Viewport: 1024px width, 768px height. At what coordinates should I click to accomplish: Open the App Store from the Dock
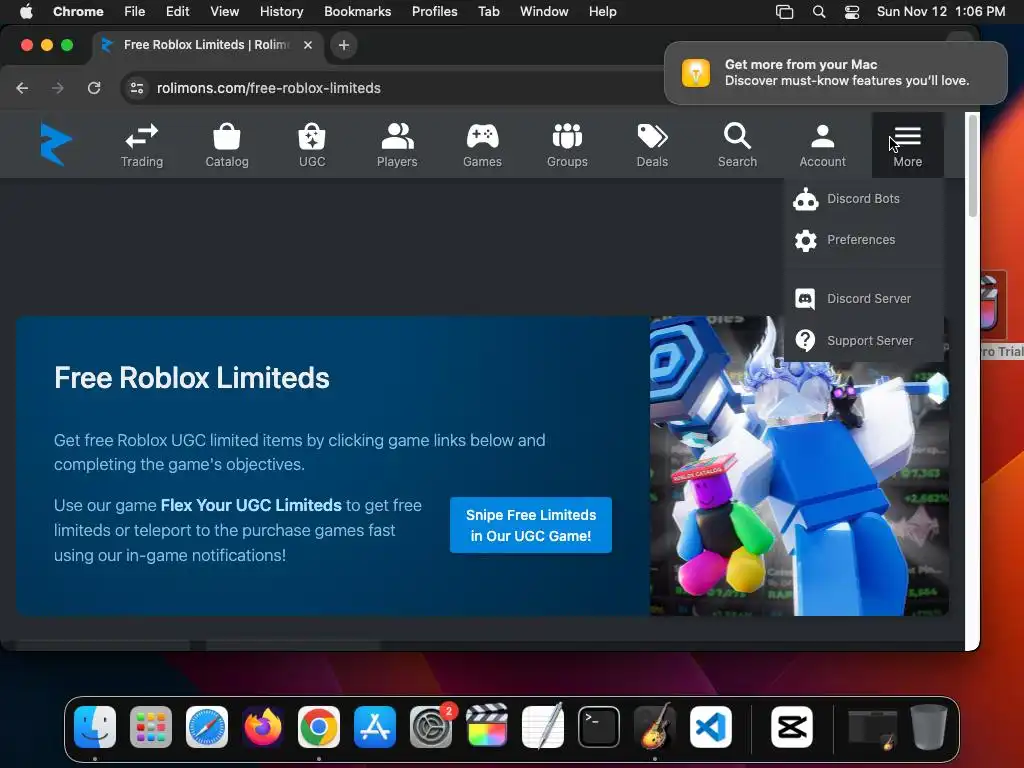point(375,727)
